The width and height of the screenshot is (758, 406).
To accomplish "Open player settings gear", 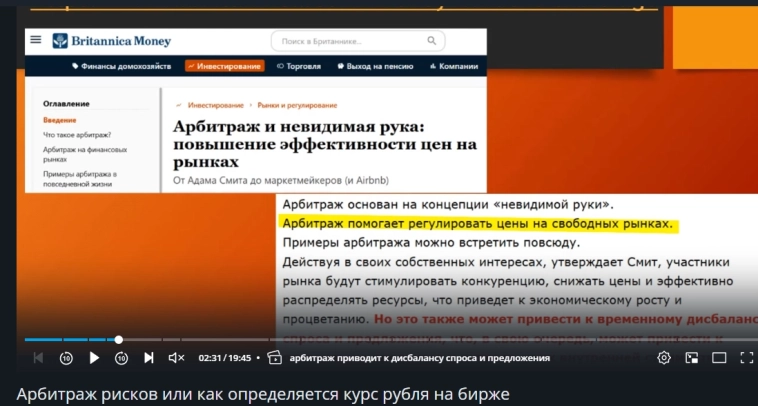I will pos(664,358).
